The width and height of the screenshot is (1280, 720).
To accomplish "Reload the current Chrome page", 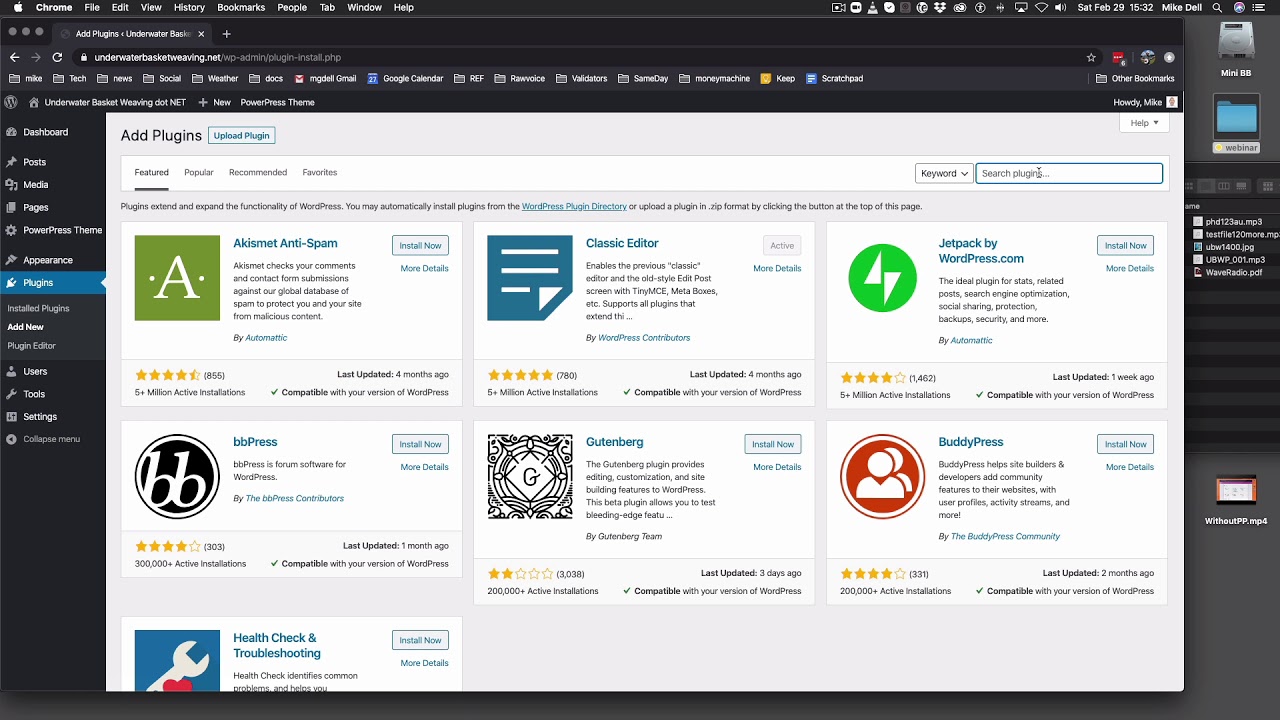I will (57, 57).
